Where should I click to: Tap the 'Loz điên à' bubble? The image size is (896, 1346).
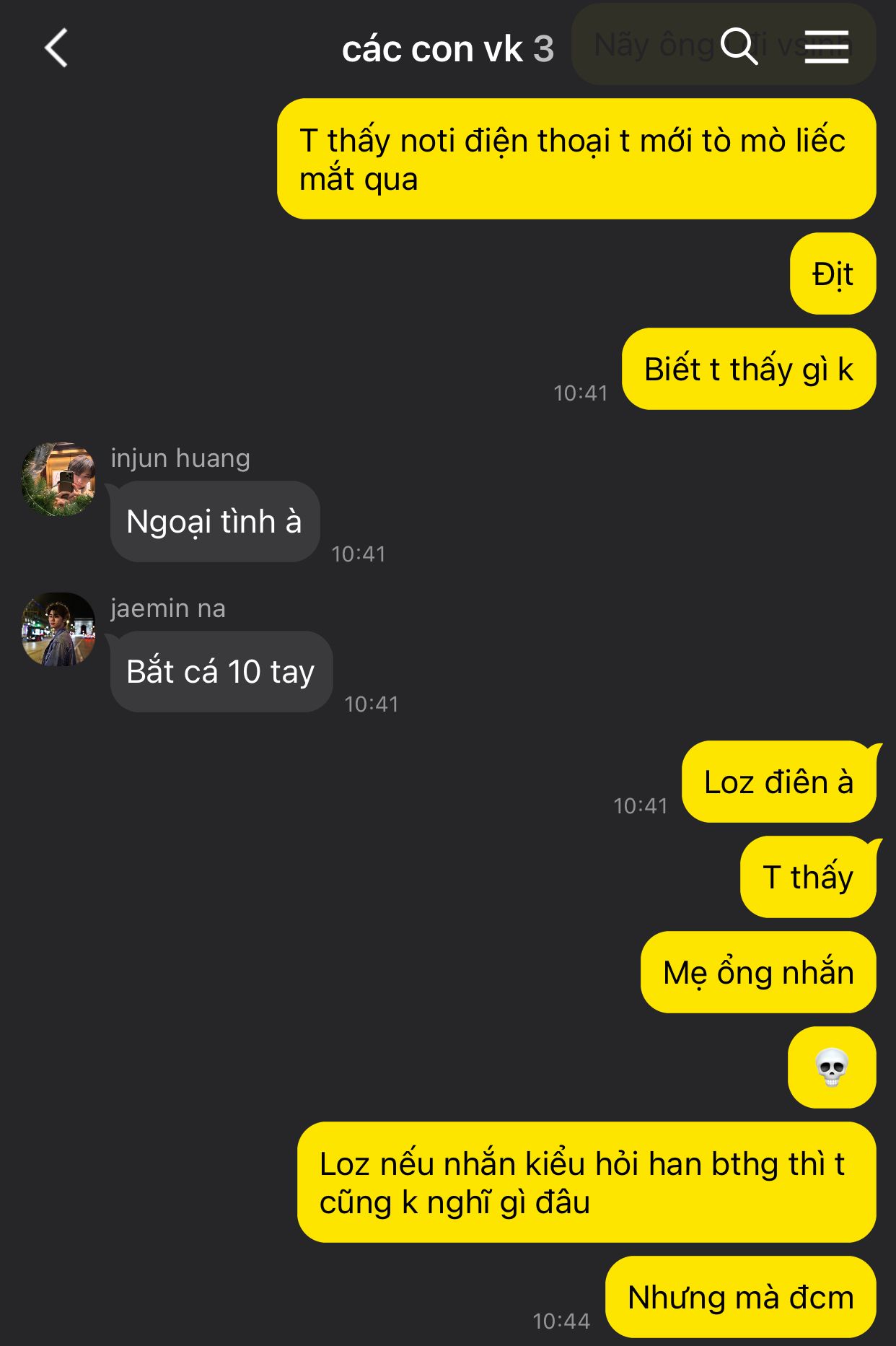coord(779,782)
